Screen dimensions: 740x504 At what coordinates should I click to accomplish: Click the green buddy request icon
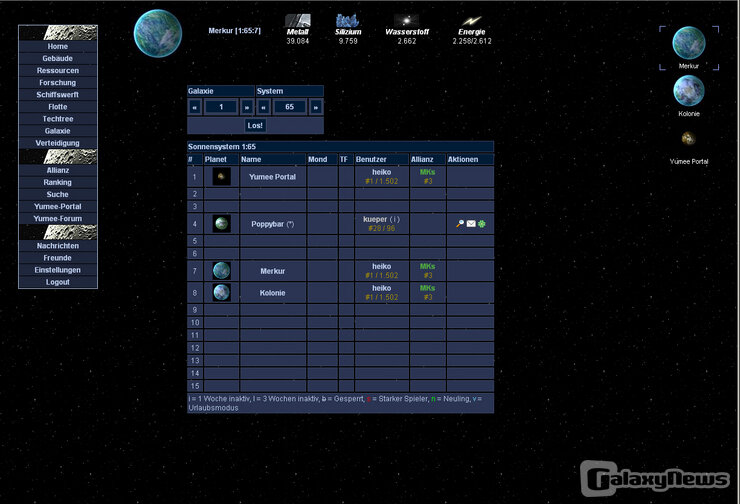(x=482, y=224)
